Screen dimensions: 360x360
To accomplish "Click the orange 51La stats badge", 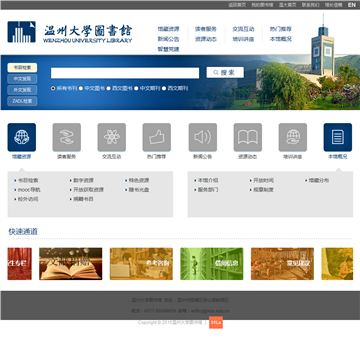I will [216, 323].
